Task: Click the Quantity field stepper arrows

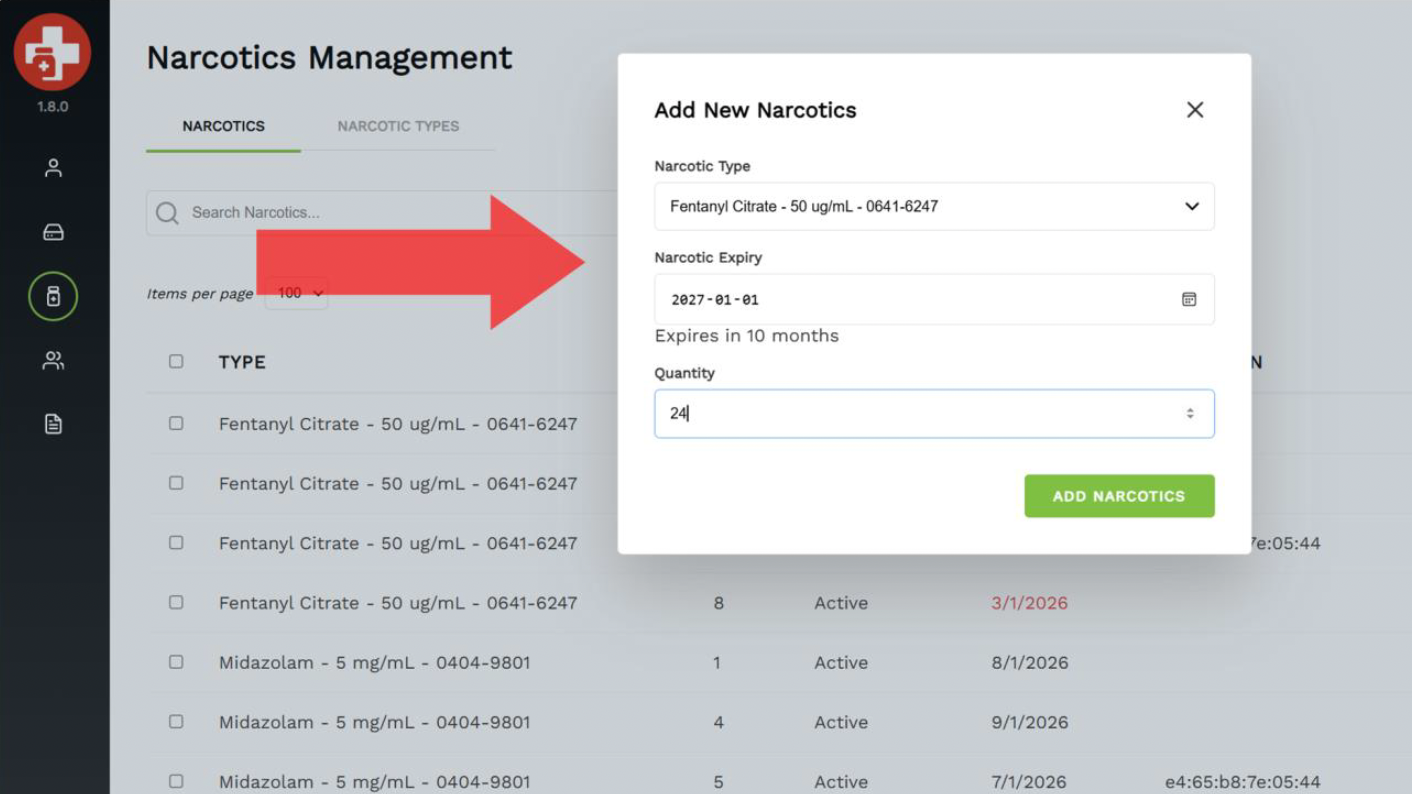Action: pyautogui.click(x=1189, y=414)
